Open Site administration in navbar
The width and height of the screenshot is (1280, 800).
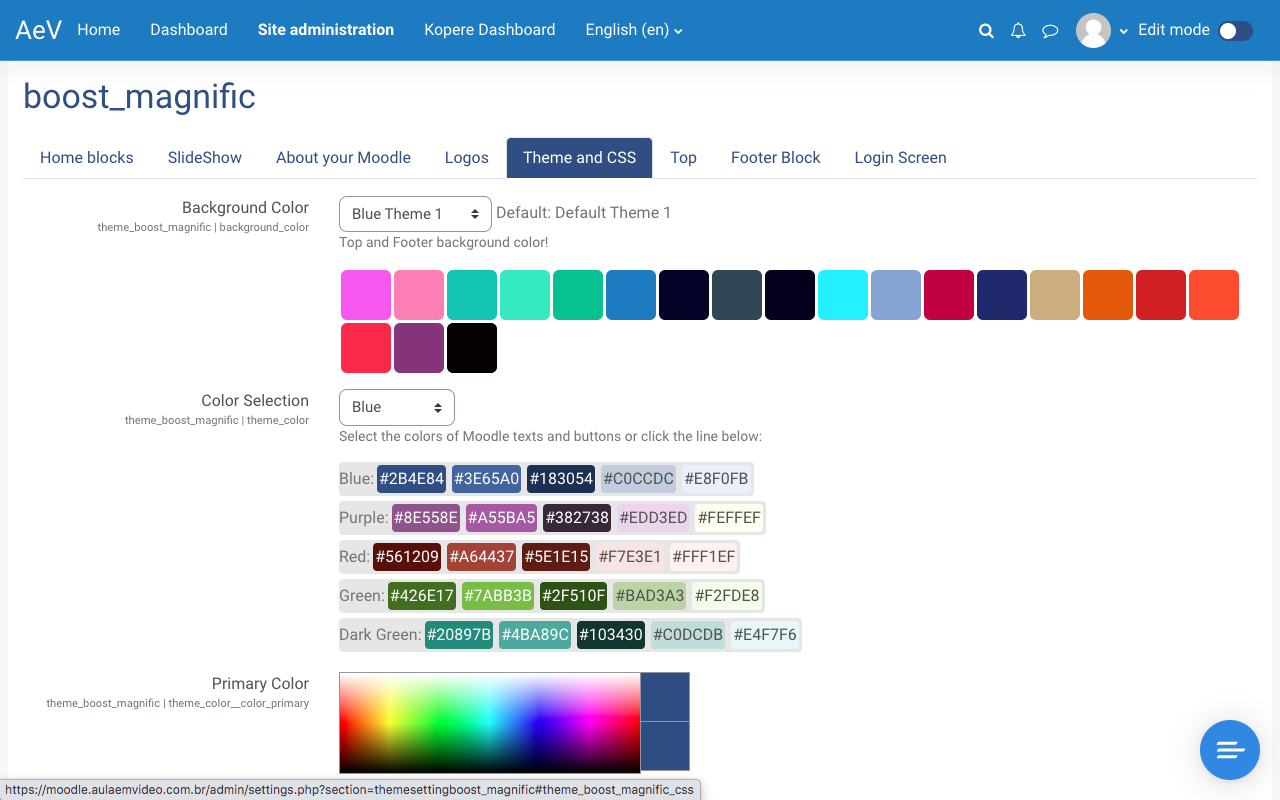325,30
